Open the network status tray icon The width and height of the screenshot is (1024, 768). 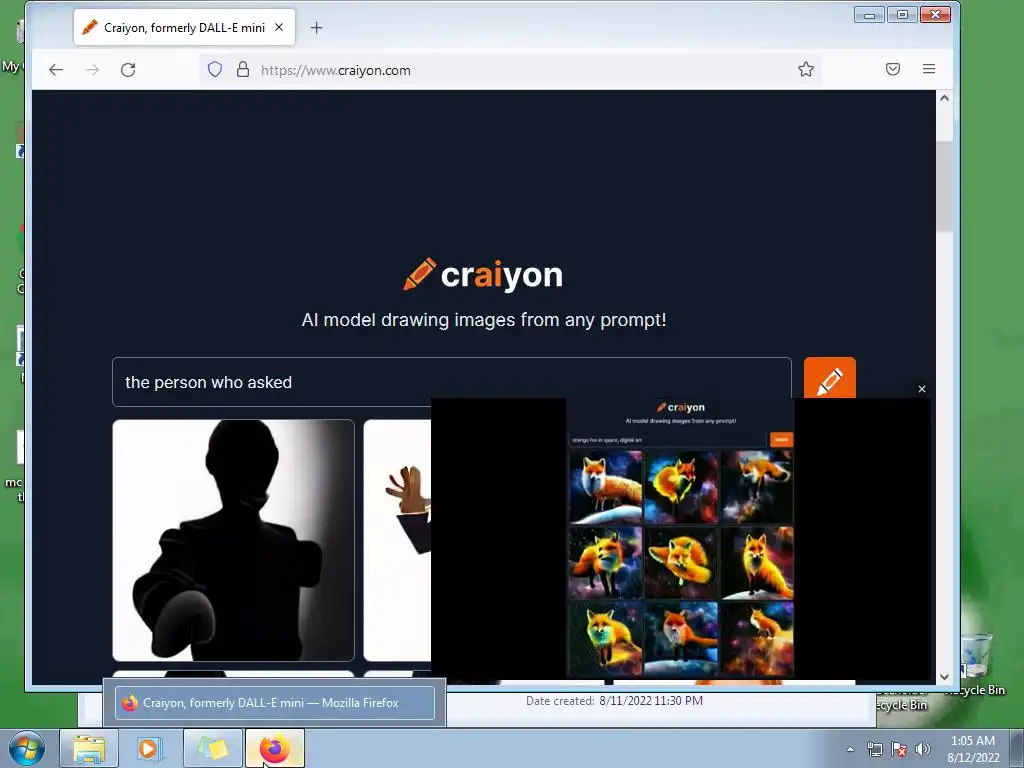click(874, 749)
